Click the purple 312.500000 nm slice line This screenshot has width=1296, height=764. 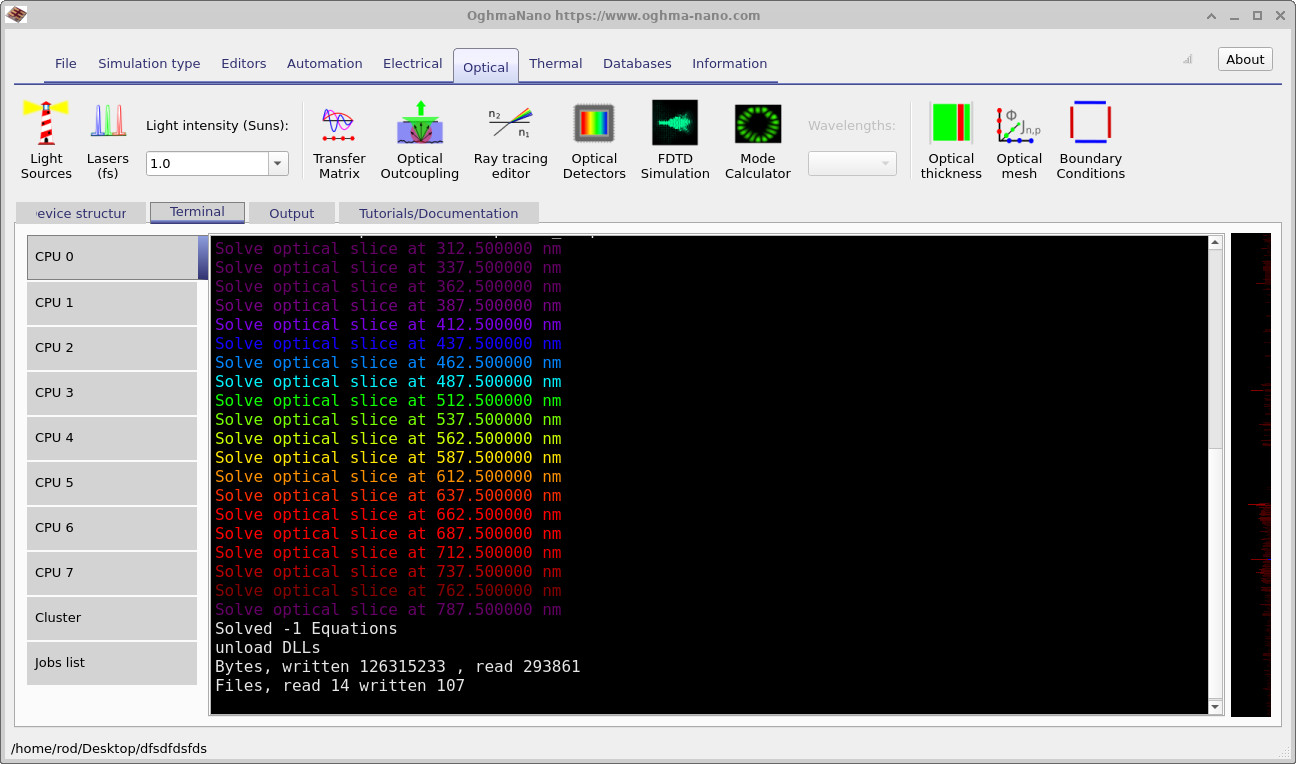[388, 249]
